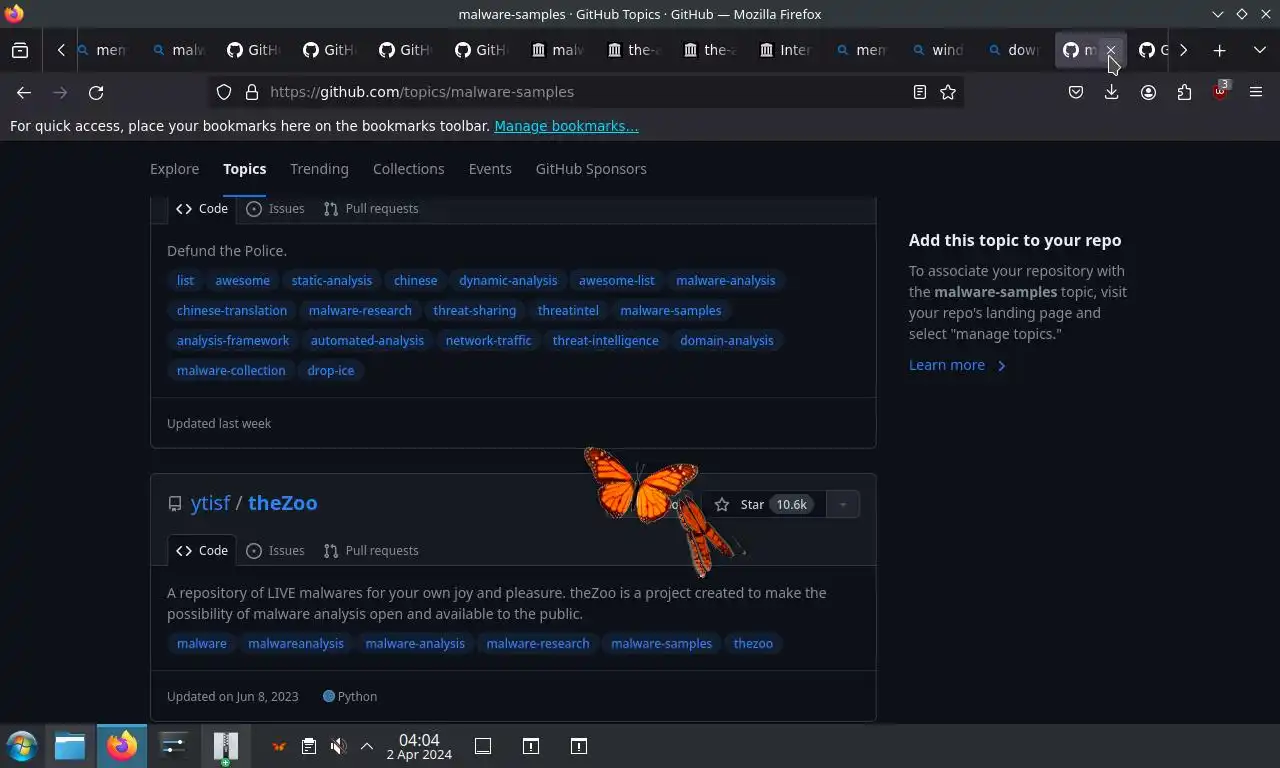Screen dimensions: 1280x768
Task: Open theZoo repository Issues tab
Action: click(x=275, y=551)
